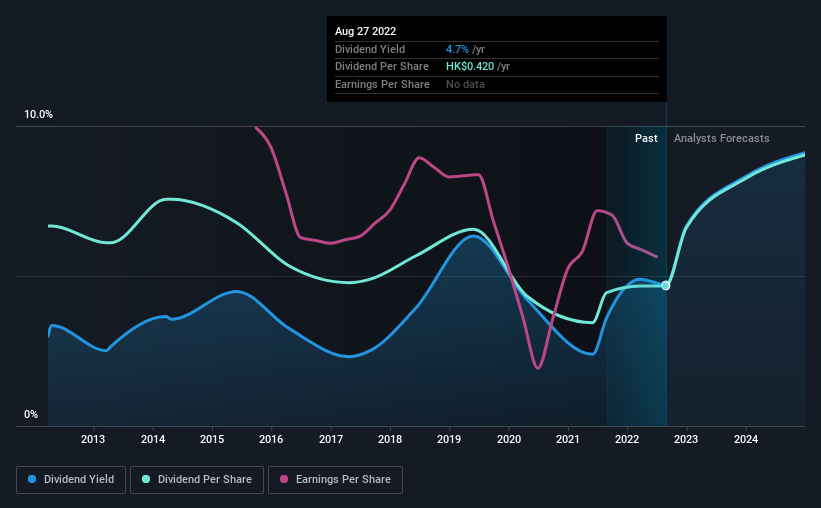Viewport: 821px width, 508px height.
Task: Click the 2018 x-axis label
Action: coord(390,439)
